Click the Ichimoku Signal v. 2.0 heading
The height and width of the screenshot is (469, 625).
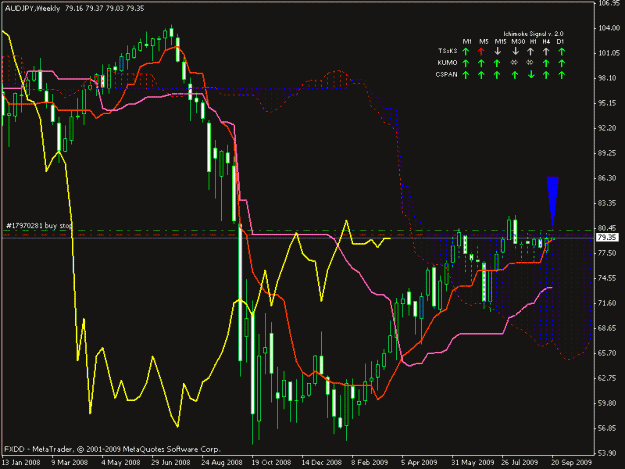tap(533, 34)
